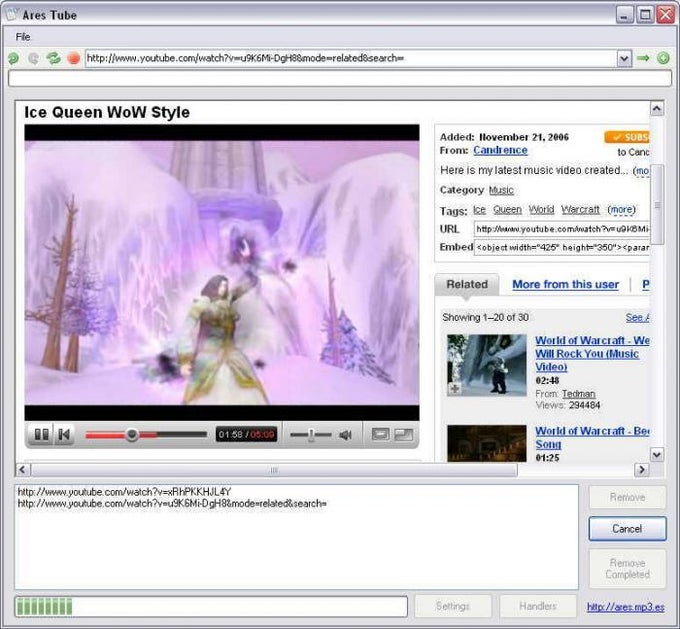Click the Ice Queen WoW Style title

107,112
